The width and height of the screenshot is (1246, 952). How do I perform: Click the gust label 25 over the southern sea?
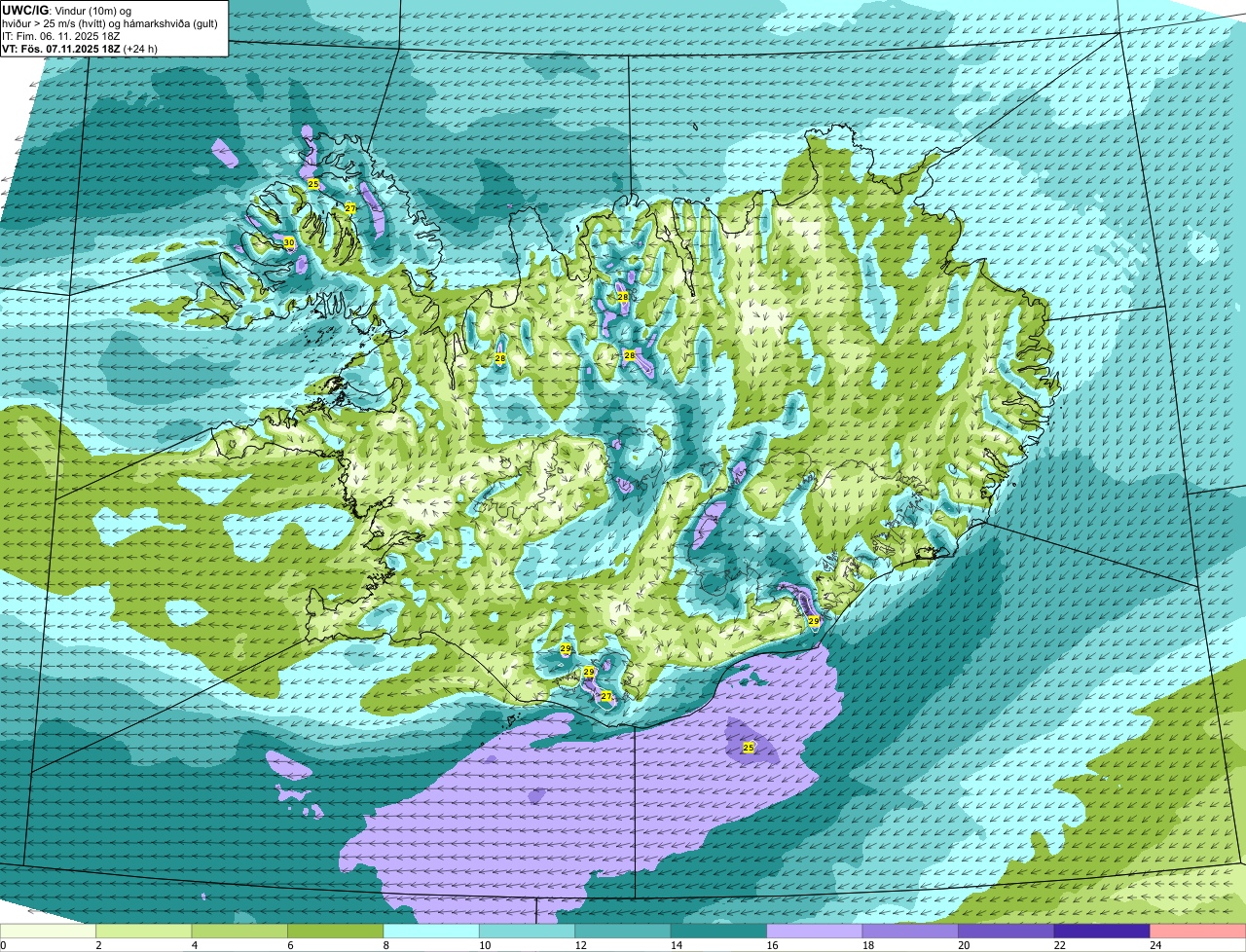pyautogui.click(x=748, y=748)
